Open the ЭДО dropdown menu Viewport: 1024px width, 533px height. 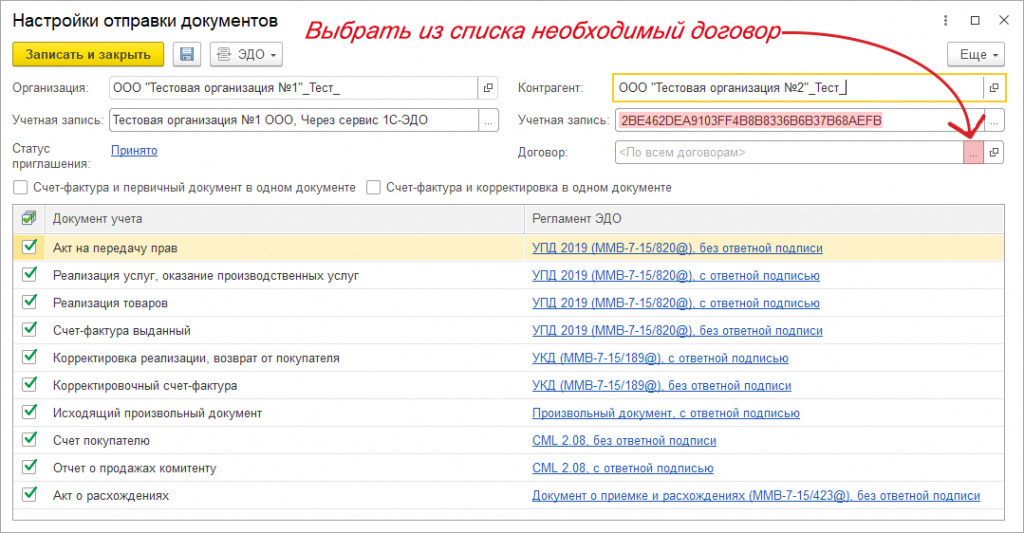[246, 54]
